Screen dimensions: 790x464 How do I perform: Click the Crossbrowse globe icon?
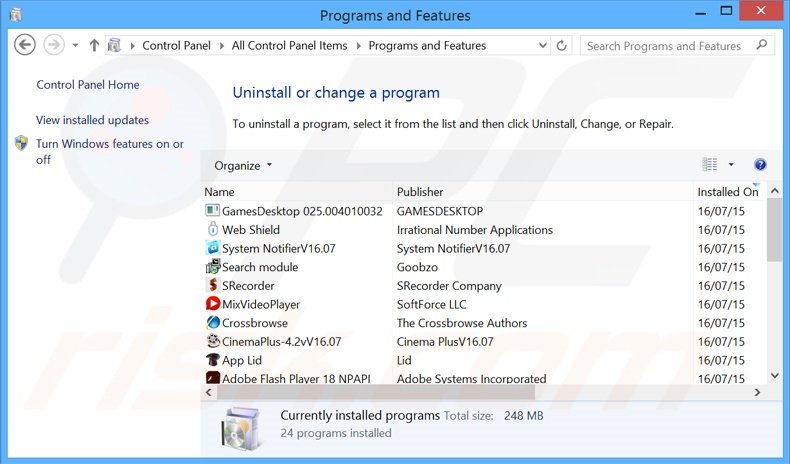tap(212, 323)
